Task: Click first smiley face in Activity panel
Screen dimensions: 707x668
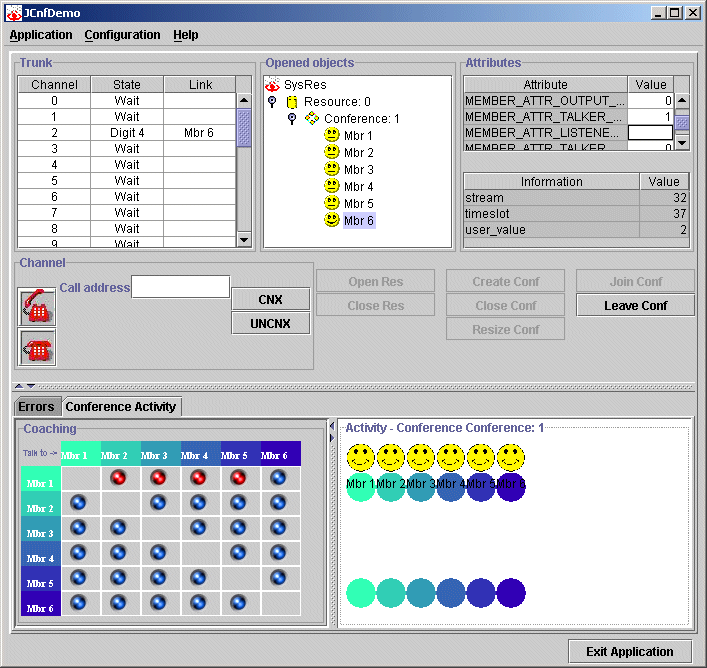Action: point(361,458)
